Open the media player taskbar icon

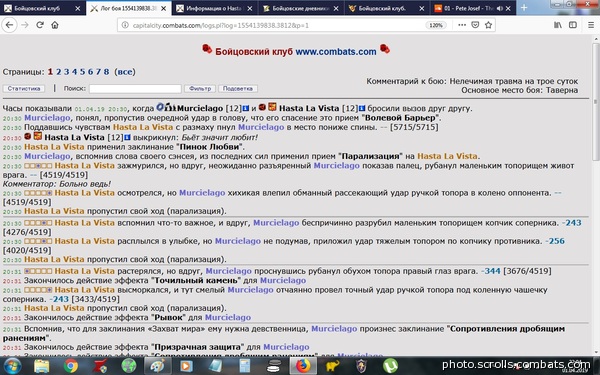(186, 366)
